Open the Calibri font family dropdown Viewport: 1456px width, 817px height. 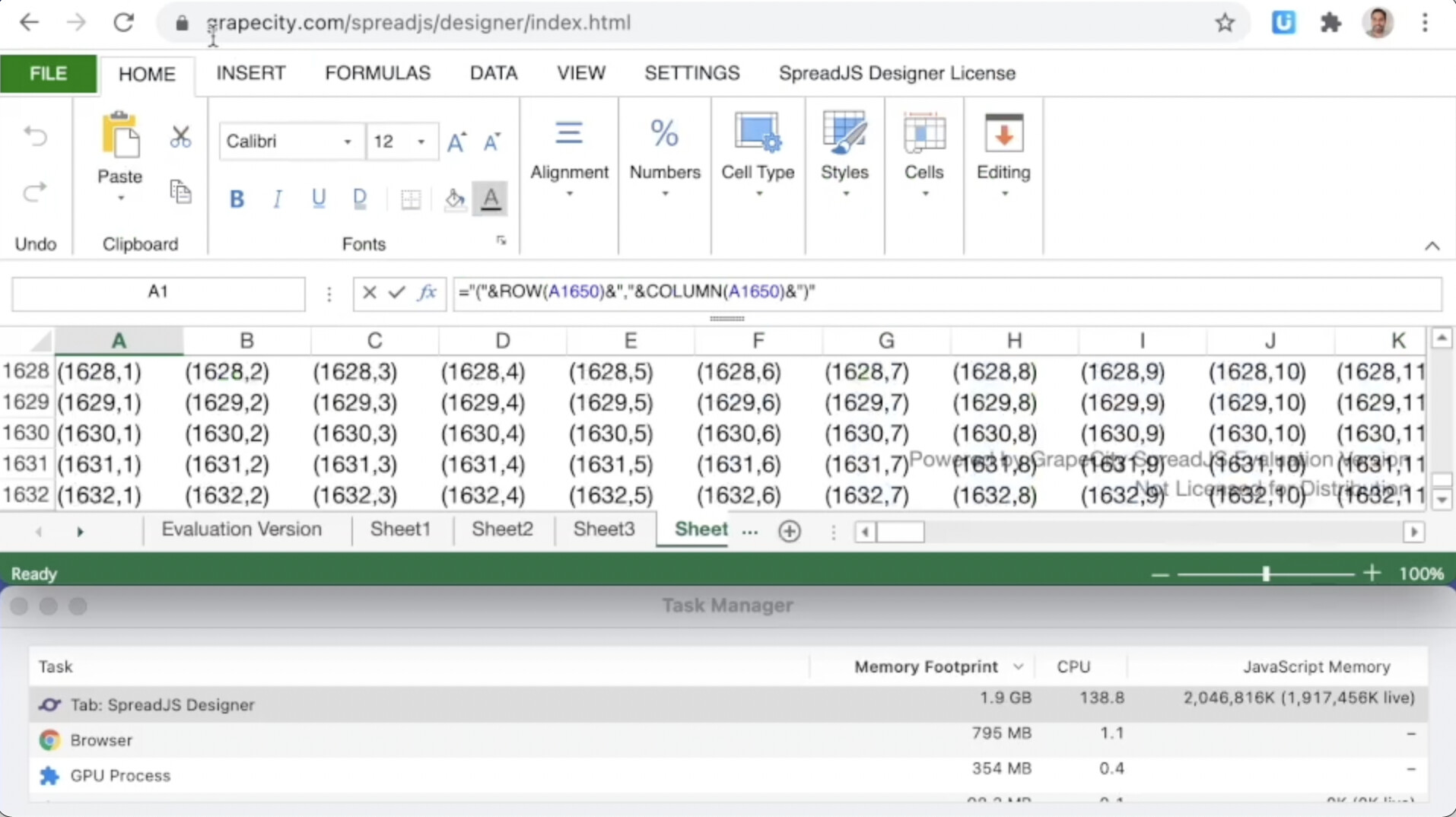[x=346, y=141]
